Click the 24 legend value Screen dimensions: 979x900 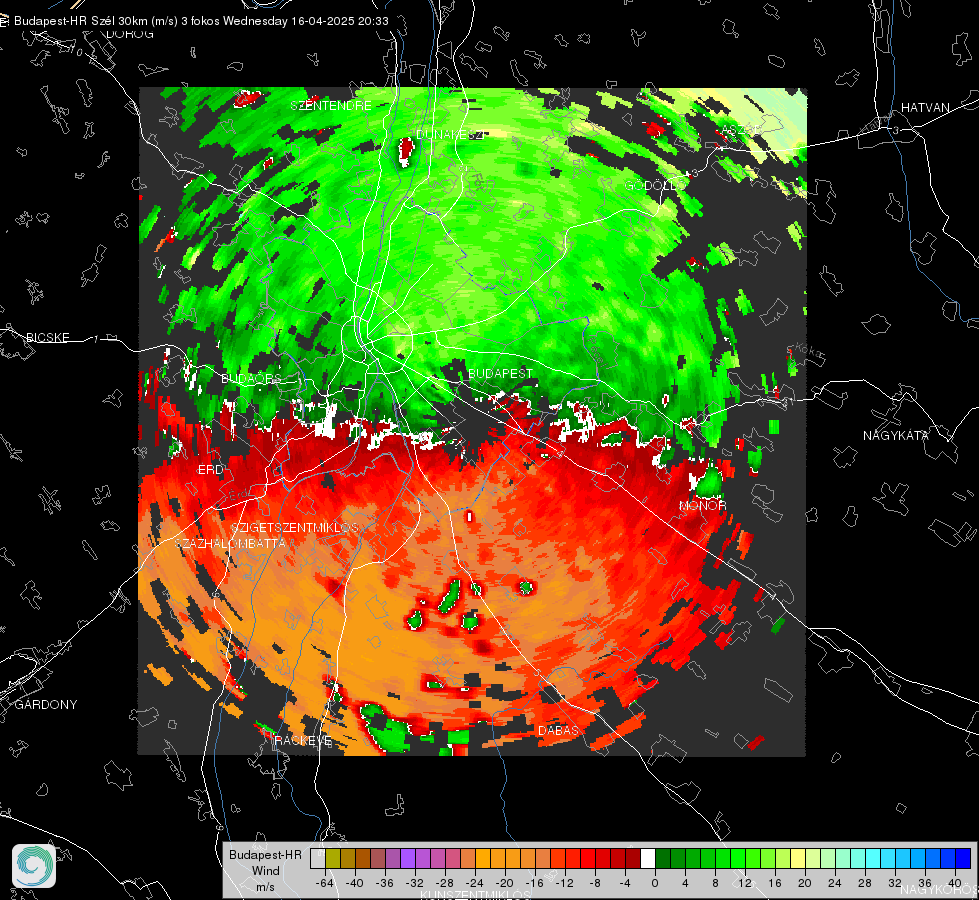(835, 883)
